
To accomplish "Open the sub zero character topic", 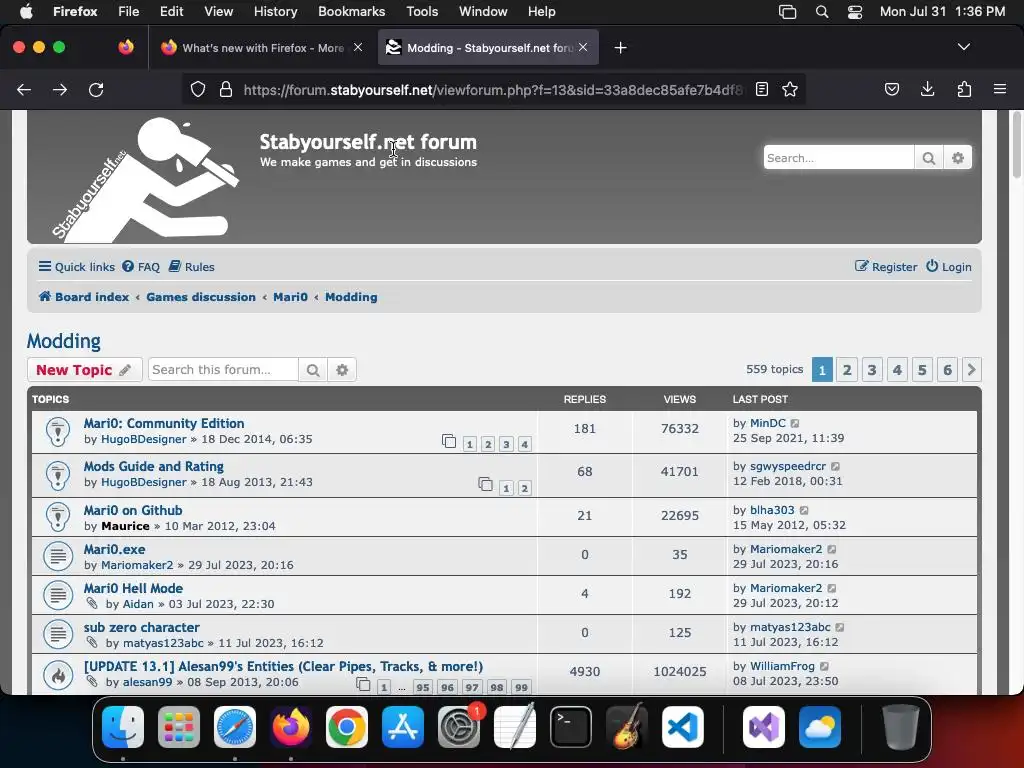I will tap(142, 627).
